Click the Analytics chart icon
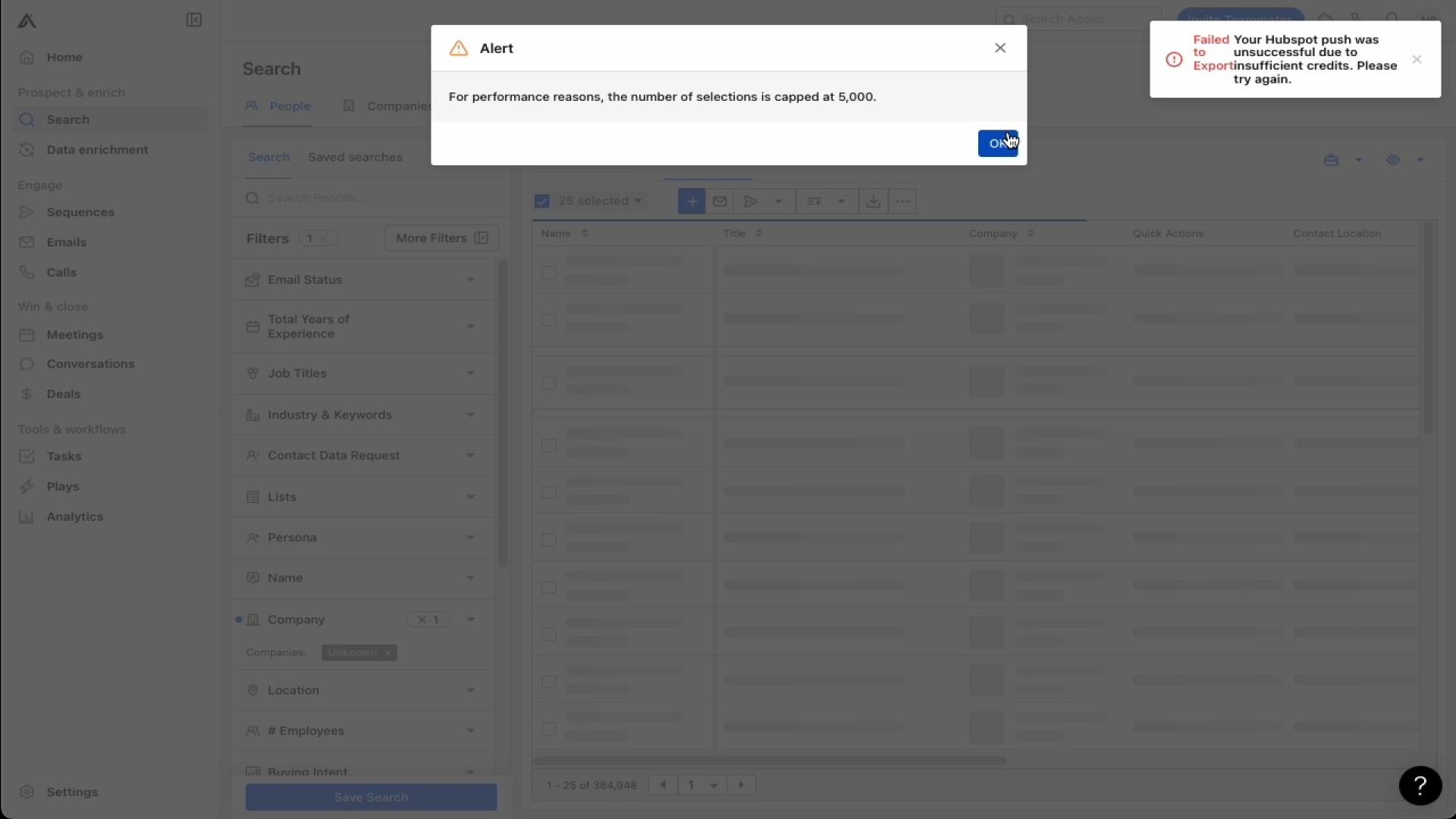This screenshot has height=819, width=1456. tap(27, 516)
